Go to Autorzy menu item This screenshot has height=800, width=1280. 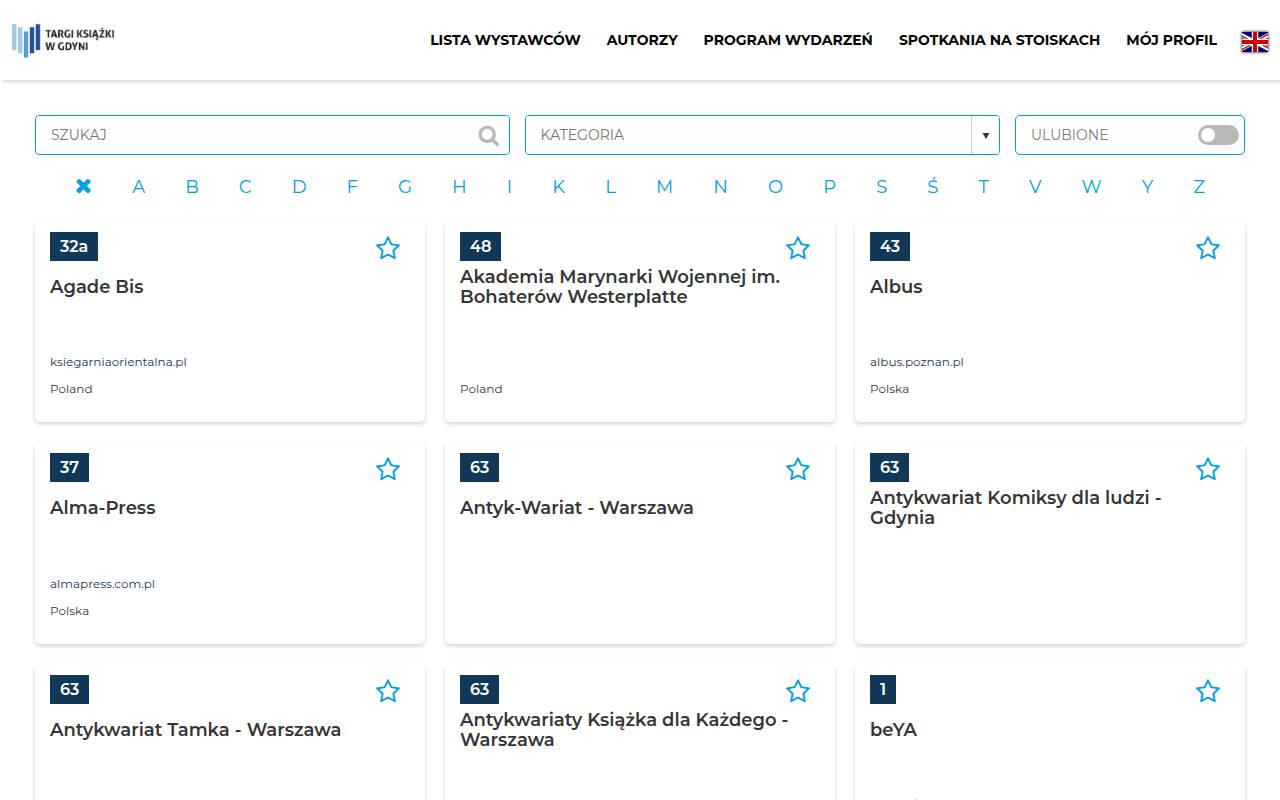[642, 40]
